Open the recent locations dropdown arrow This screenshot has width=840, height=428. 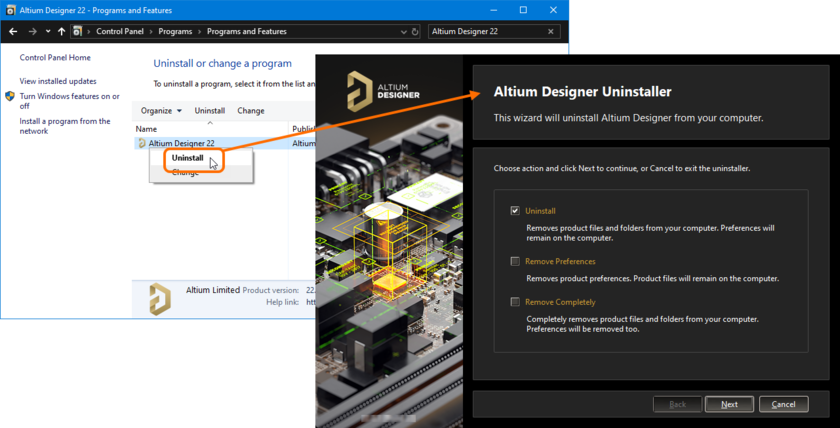(x=48, y=32)
